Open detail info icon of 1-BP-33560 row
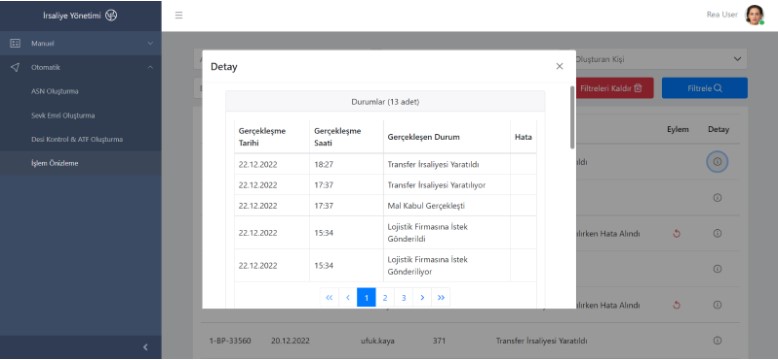Viewport: 778px width, 360px height. 717,341
